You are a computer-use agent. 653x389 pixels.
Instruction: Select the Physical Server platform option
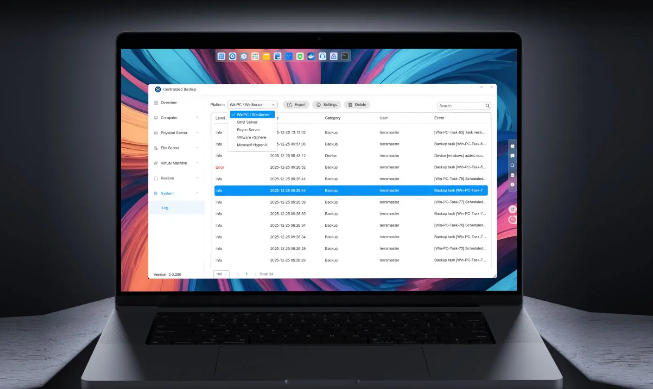252,130
